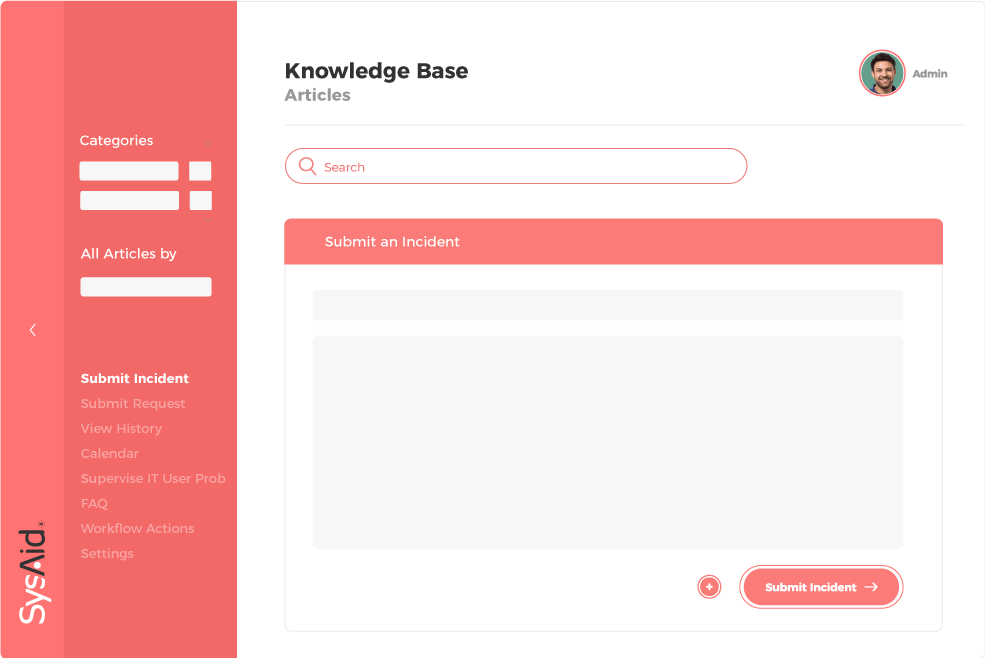Image resolution: width=985 pixels, height=658 pixels.
Task: Open View History in sidebar menu
Action: click(x=121, y=429)
